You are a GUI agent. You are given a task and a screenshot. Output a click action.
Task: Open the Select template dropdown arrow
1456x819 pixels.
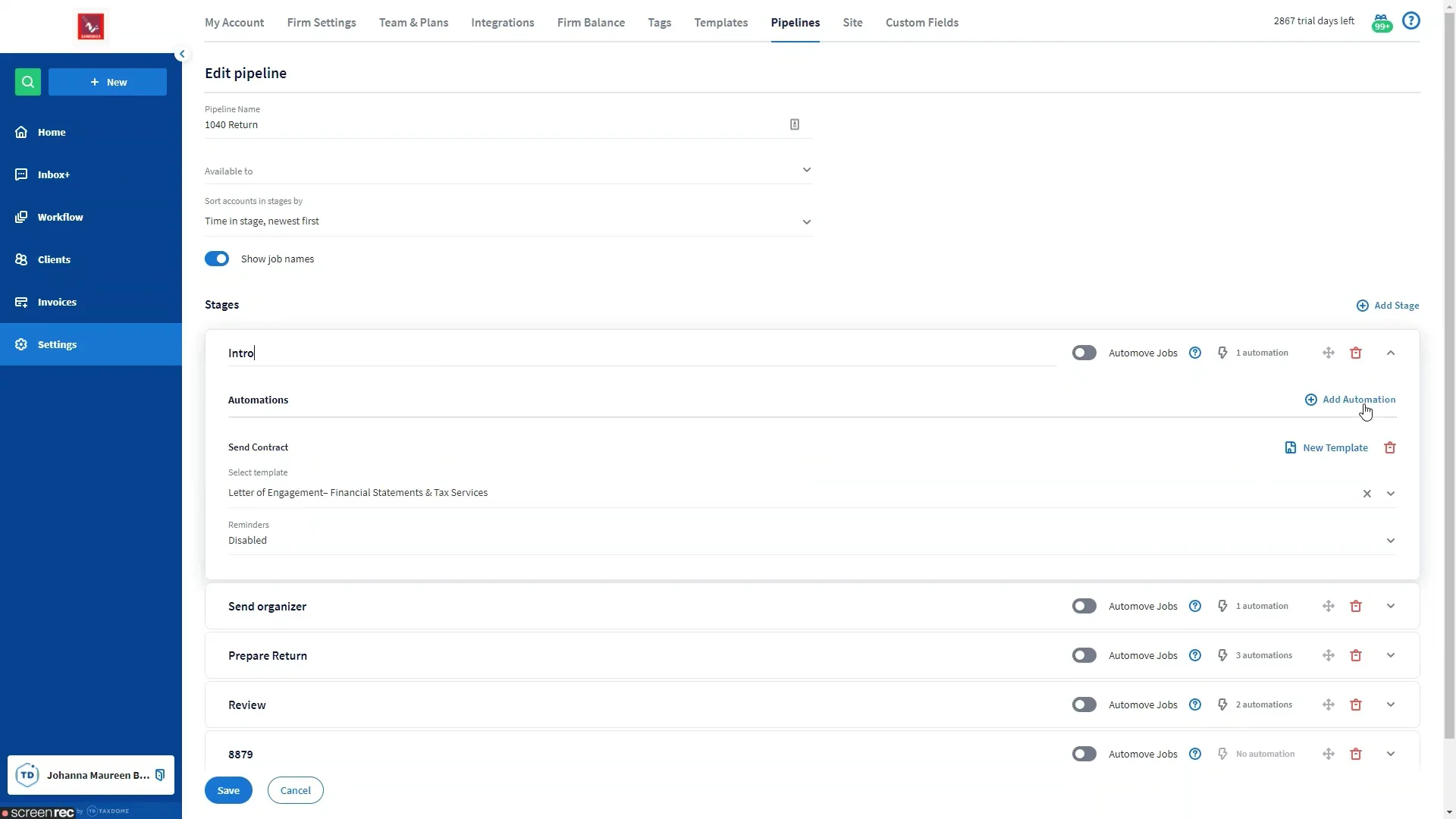pos(1391,494)
